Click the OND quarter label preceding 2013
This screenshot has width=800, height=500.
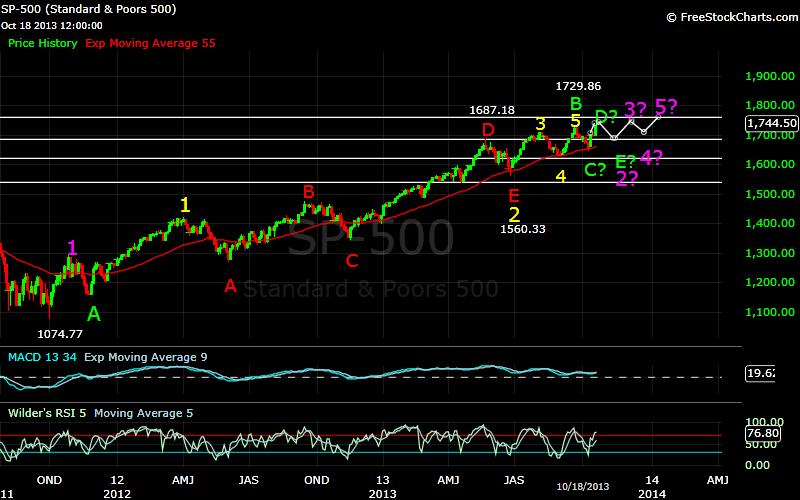point(316,480)
